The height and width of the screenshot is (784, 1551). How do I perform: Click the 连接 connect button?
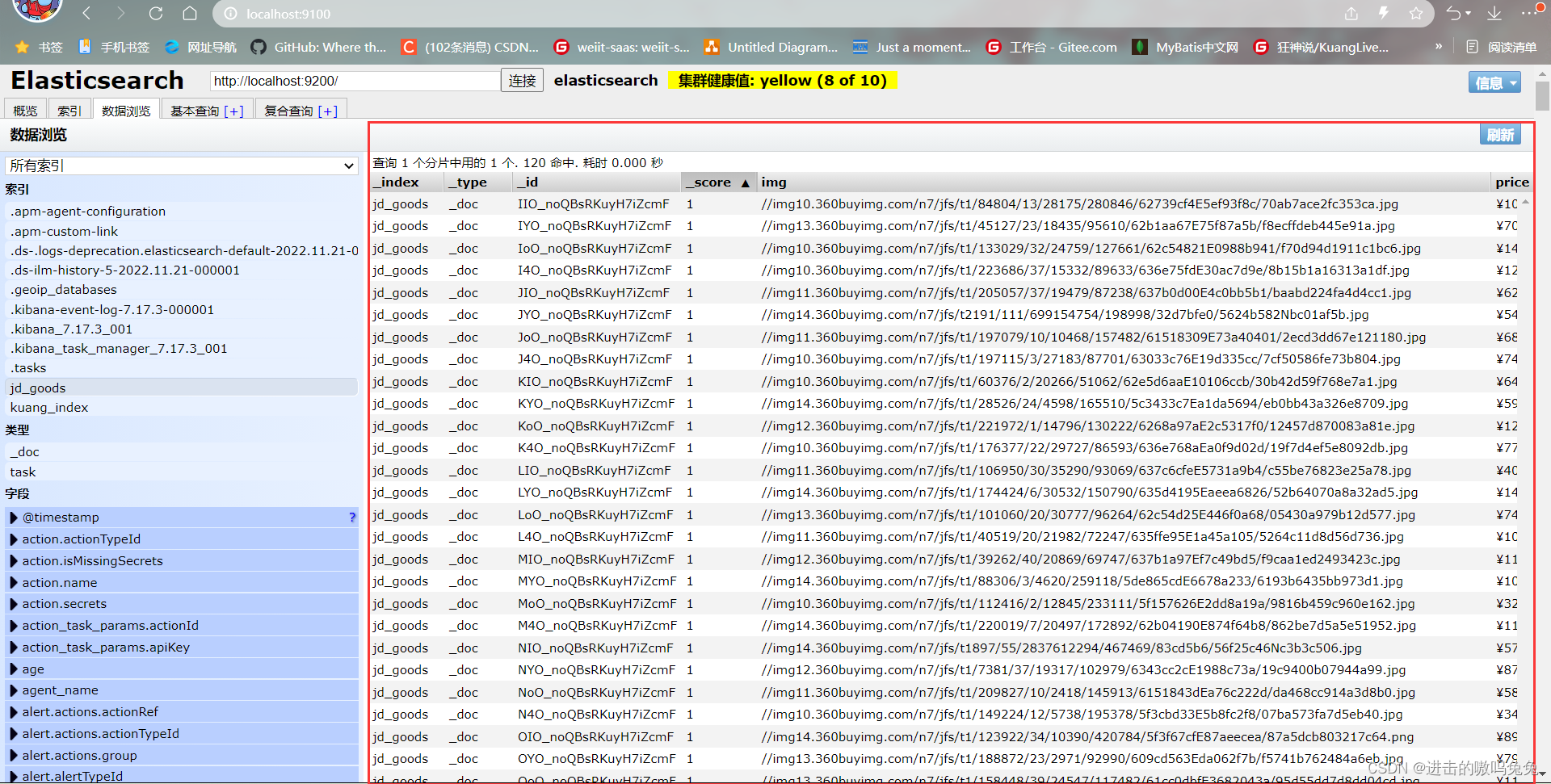(x=523, y=81)
